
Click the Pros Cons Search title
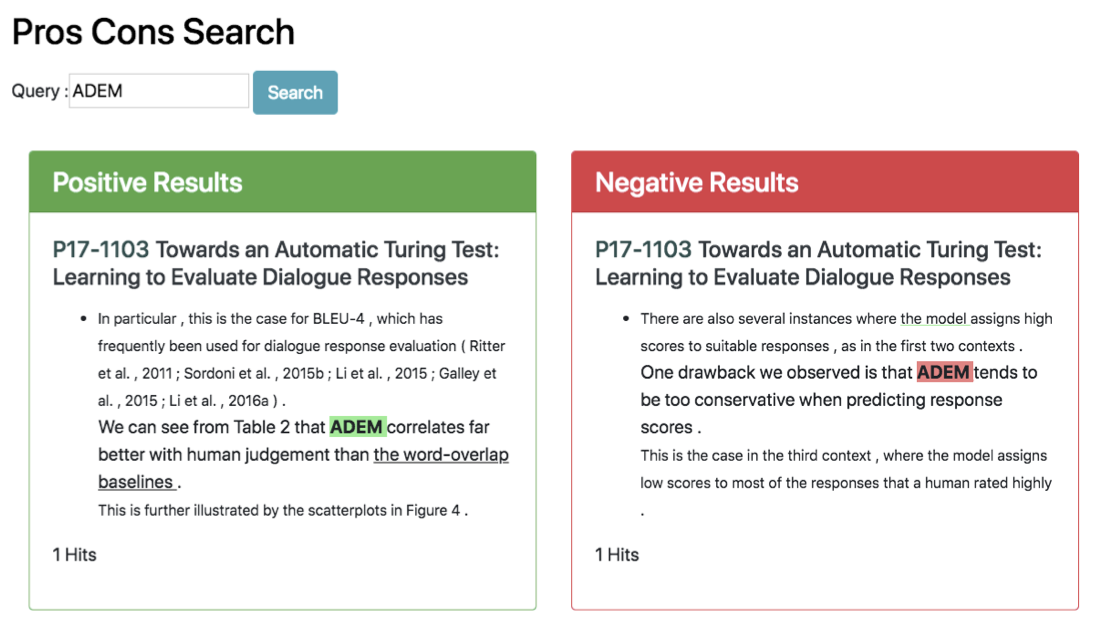pos(153,32)
